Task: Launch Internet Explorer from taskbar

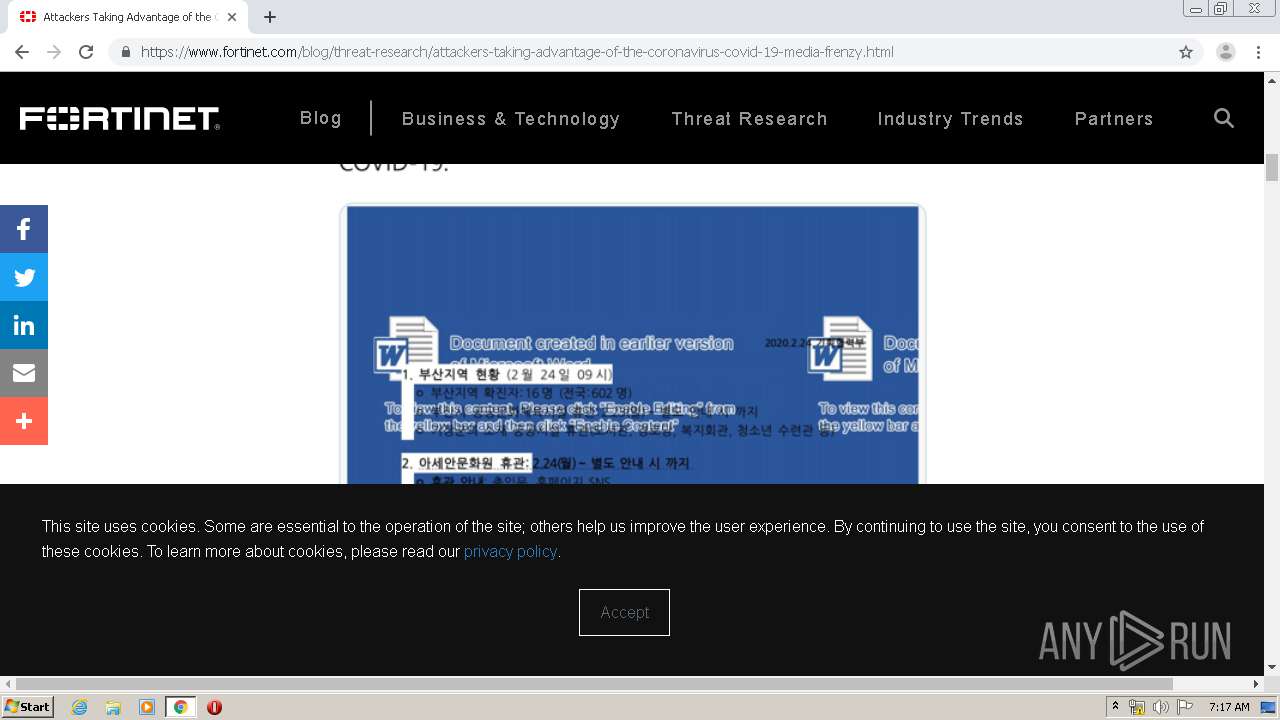Action: [x=79, y=707]
